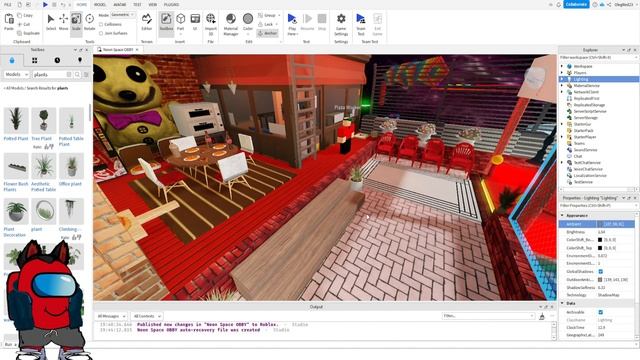Select the Select tool arrow
Screen dimensions: 640x360
[x=51, y=22]
